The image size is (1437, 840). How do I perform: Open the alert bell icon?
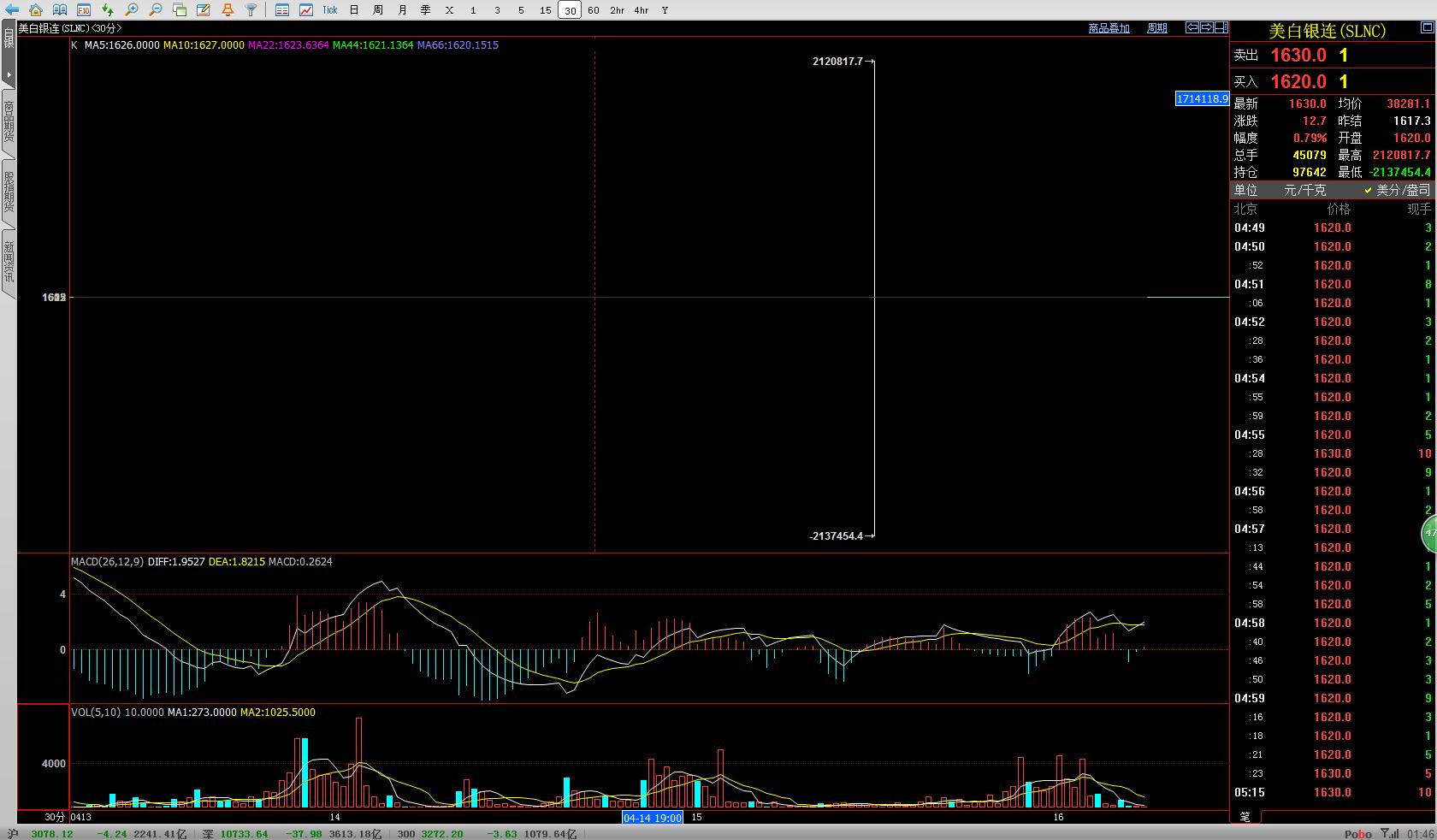(228, 10)
